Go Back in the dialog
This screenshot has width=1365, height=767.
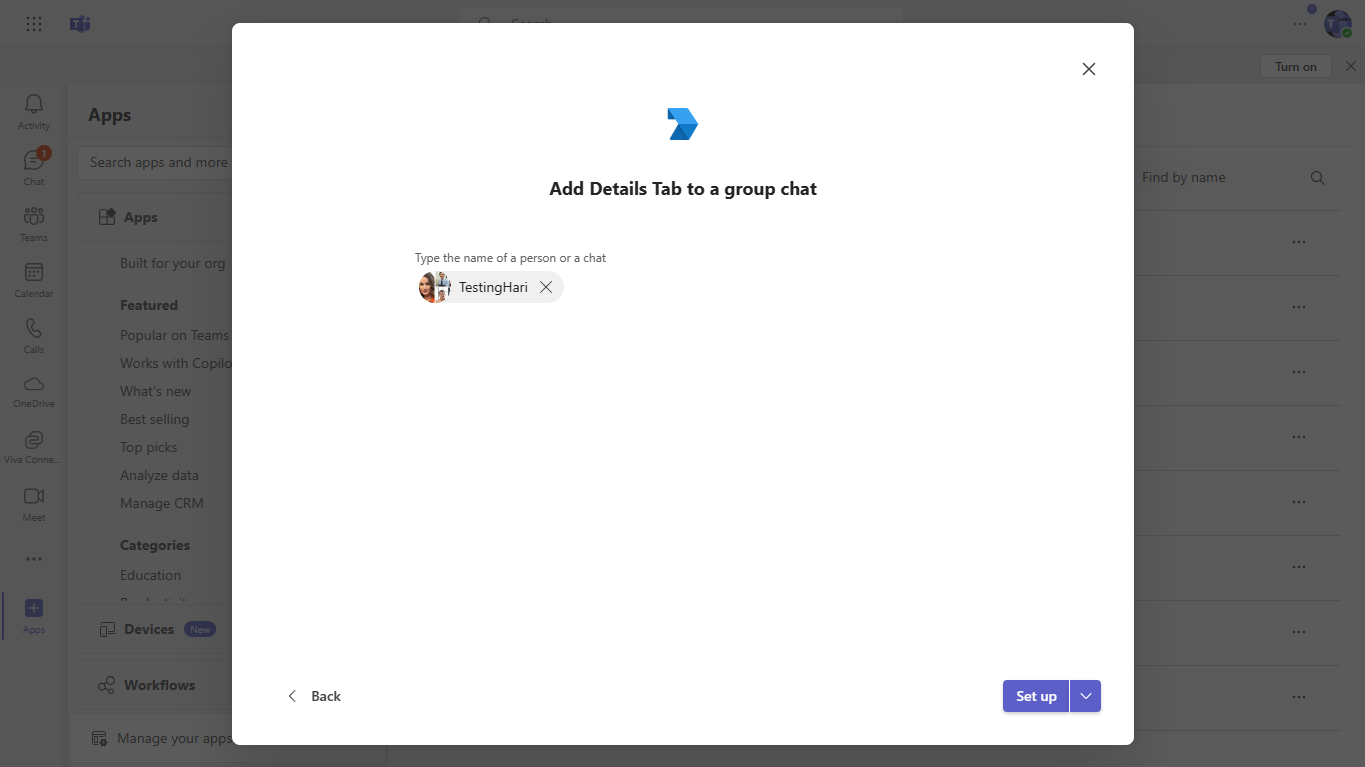[314, 696]
